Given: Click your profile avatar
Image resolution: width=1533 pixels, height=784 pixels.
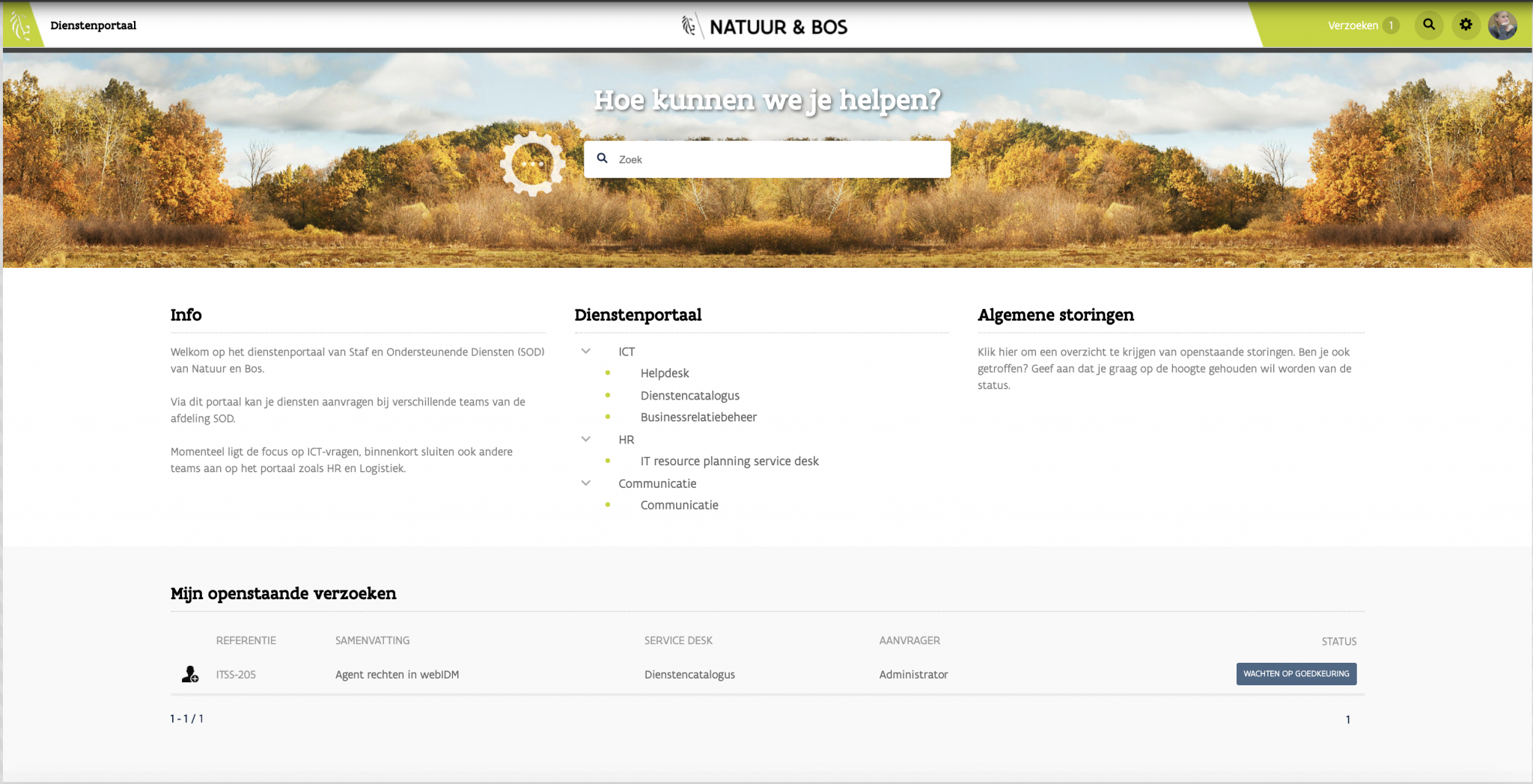Looking at the screenshot, I should click(x=1504, y=25).
